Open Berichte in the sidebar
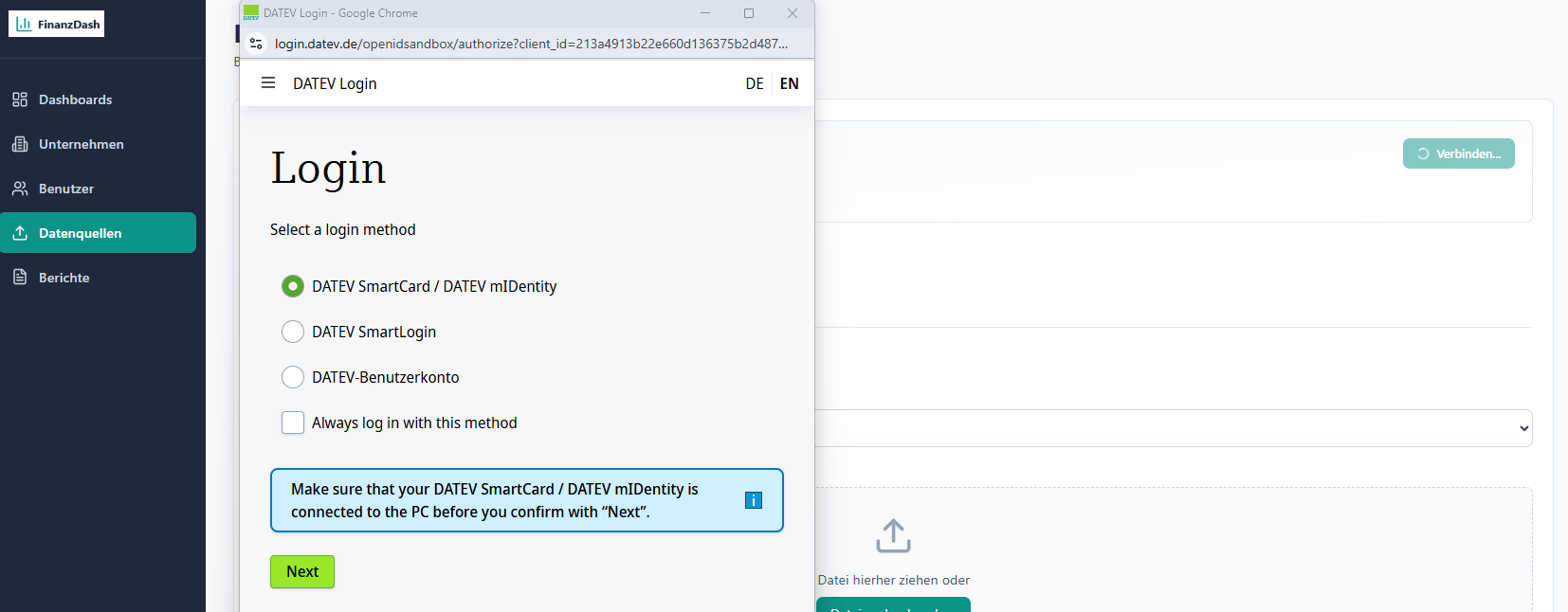 tap(99, 278)
